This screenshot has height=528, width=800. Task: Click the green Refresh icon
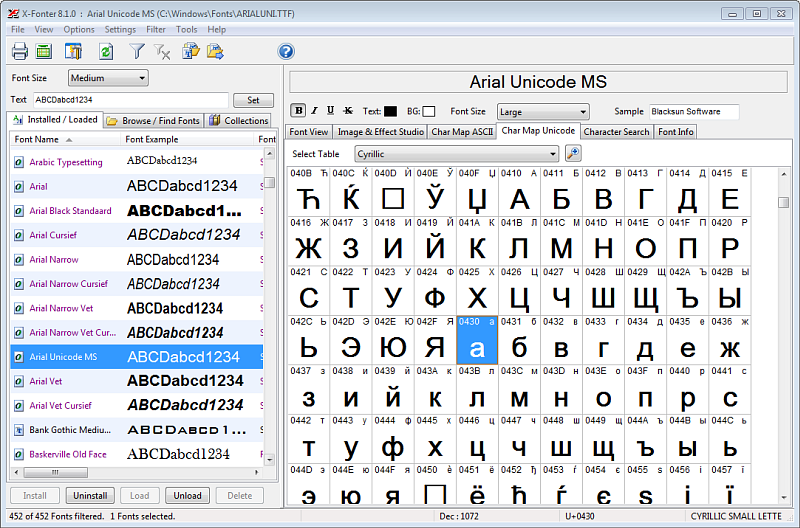pos(106,51)
